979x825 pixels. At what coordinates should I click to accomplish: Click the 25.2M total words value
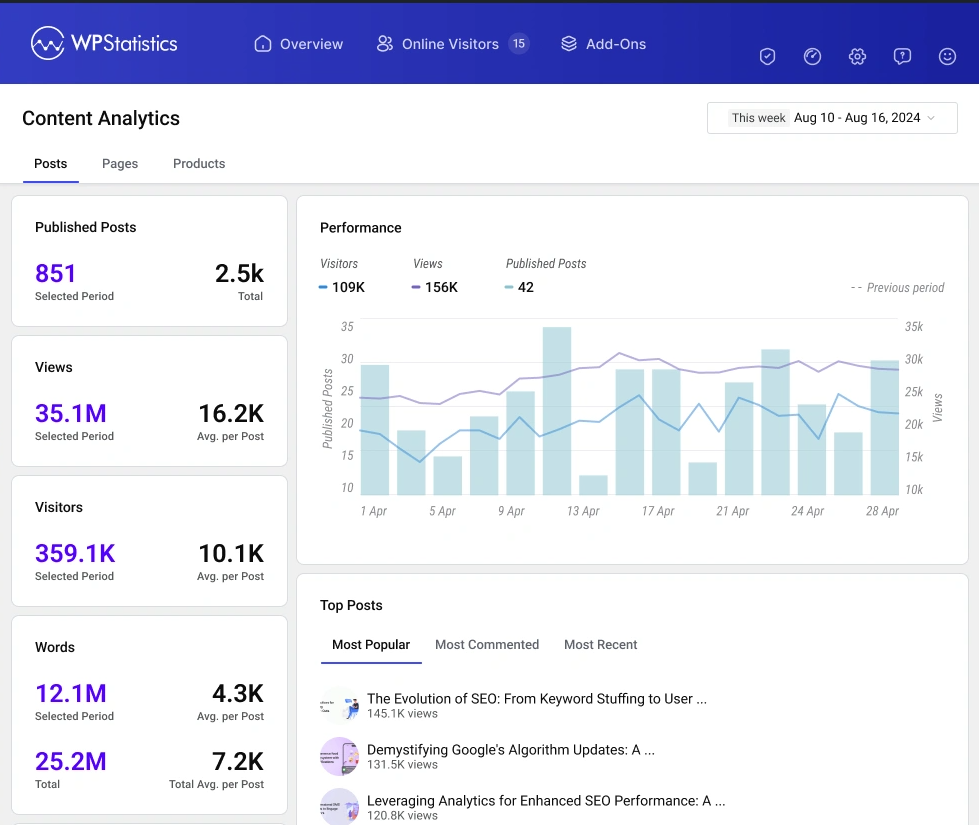[x=71, y=761]
